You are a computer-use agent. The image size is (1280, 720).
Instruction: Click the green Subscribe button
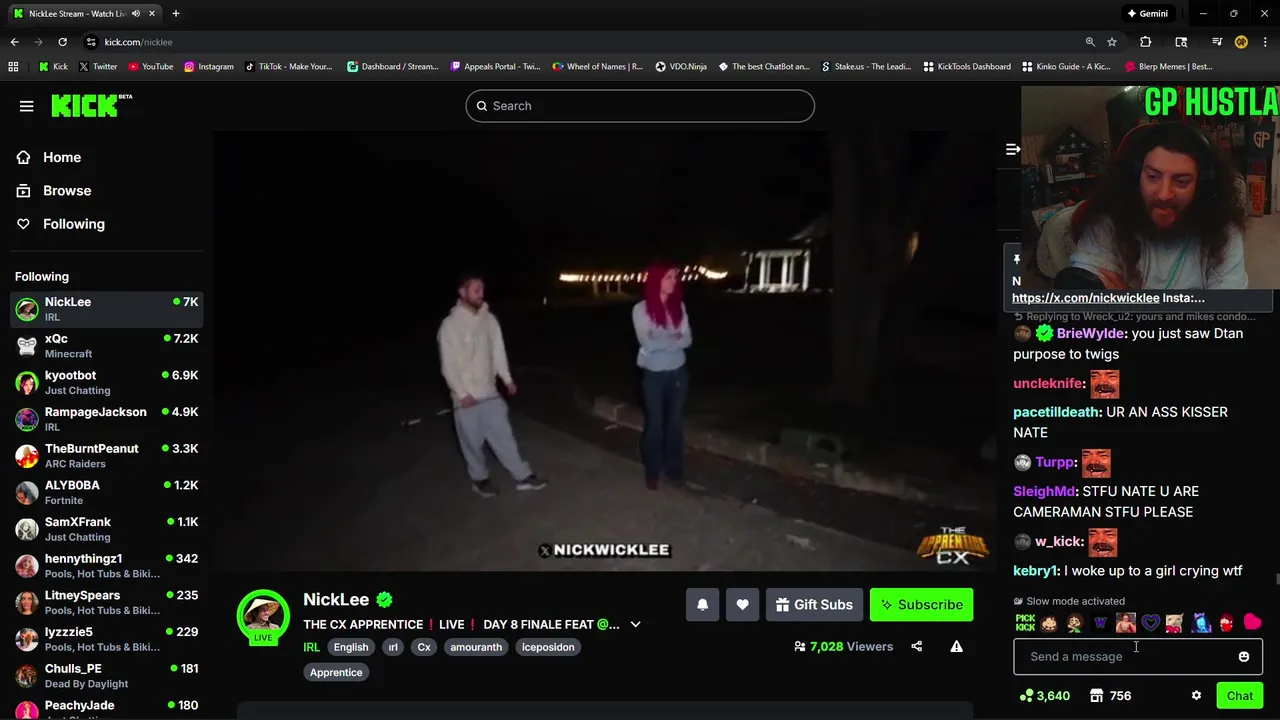[921, 604]
